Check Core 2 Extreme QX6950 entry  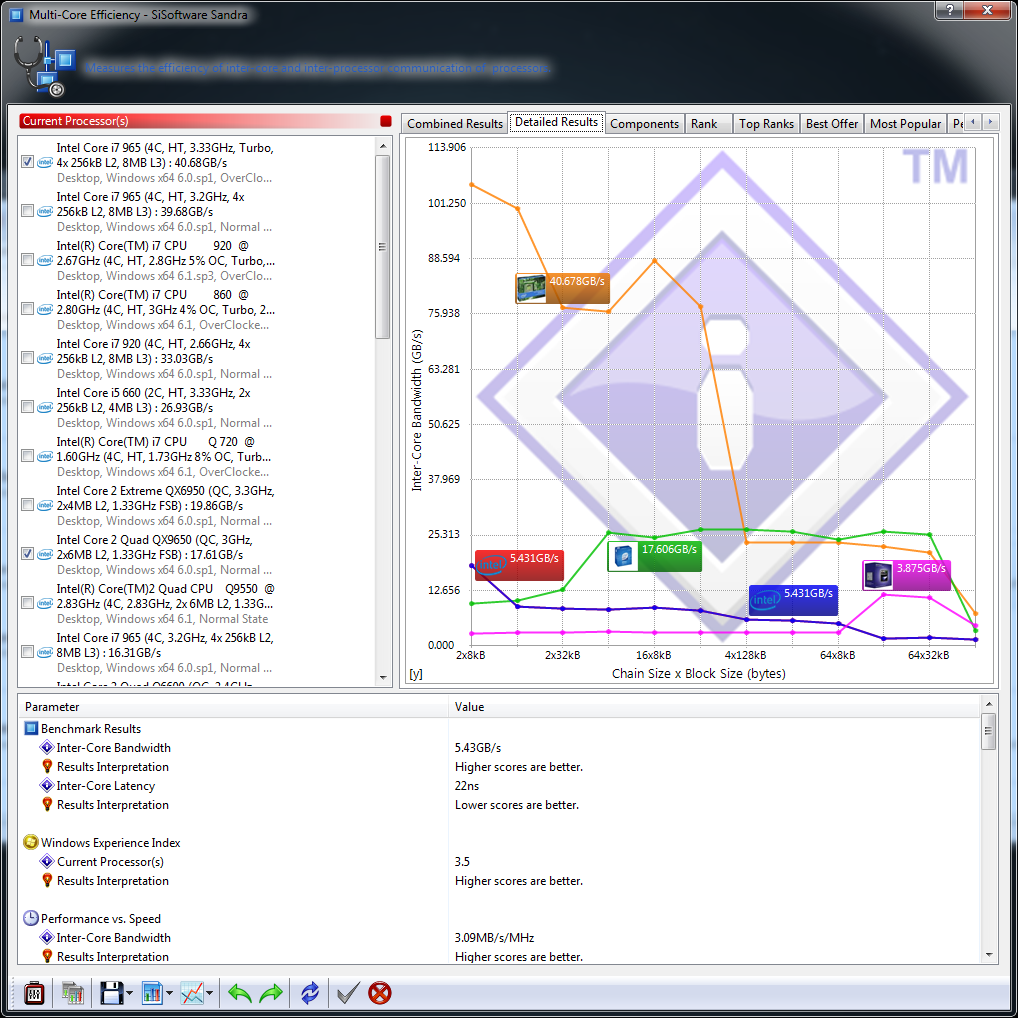pos(27,504)
